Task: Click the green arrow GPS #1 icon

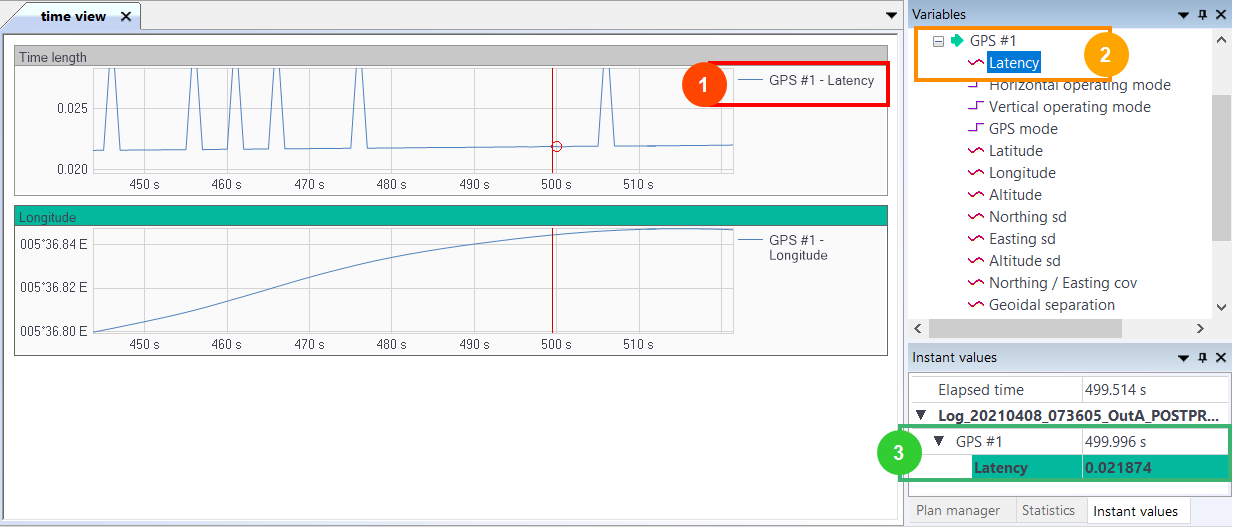Action: pos(957,41)
